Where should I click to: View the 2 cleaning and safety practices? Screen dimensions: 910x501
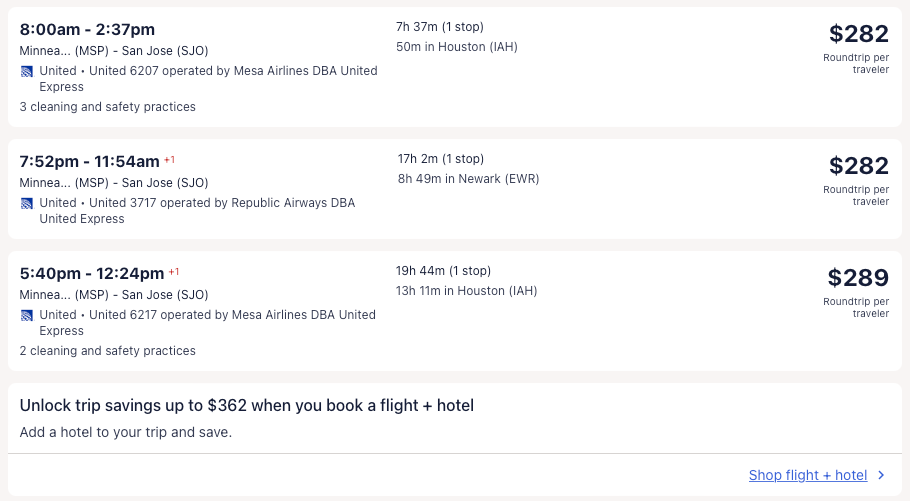107,351
